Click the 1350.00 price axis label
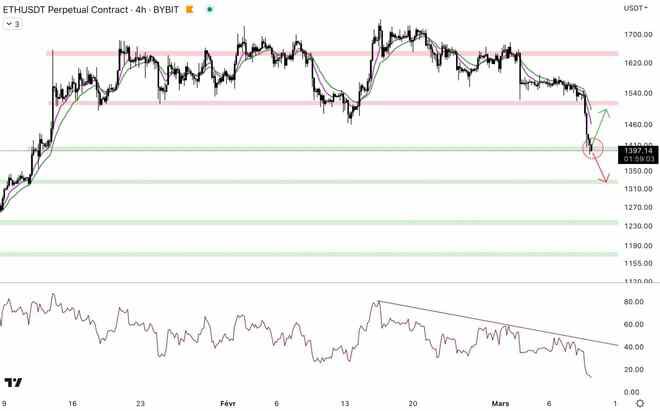This screenshot has height=411, width=660. coord(638,171)
